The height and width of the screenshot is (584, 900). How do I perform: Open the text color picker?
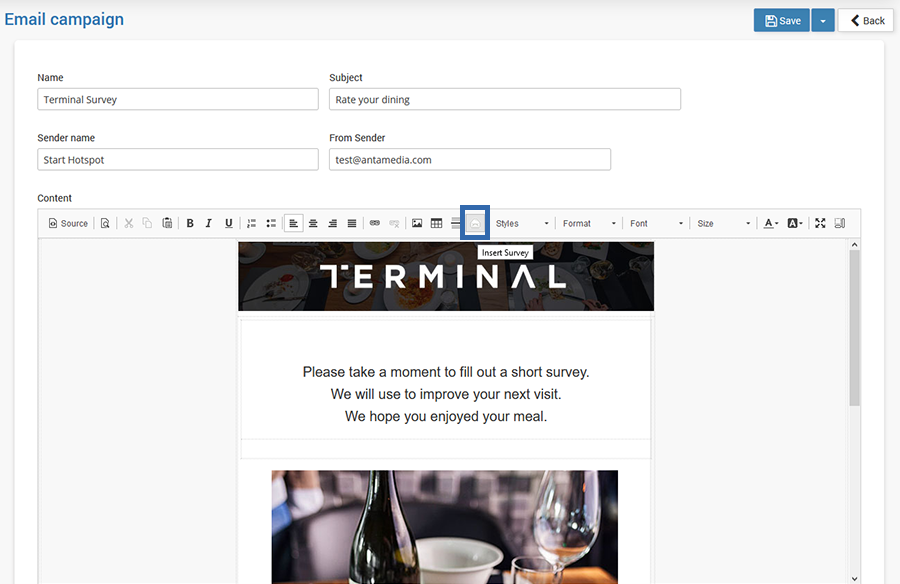click(x=770, y=223)
